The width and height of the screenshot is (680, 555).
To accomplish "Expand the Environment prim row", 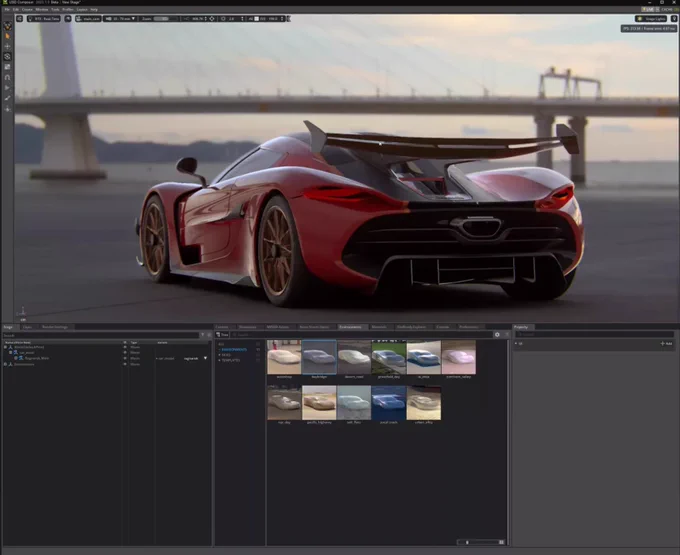I will 5,364.
